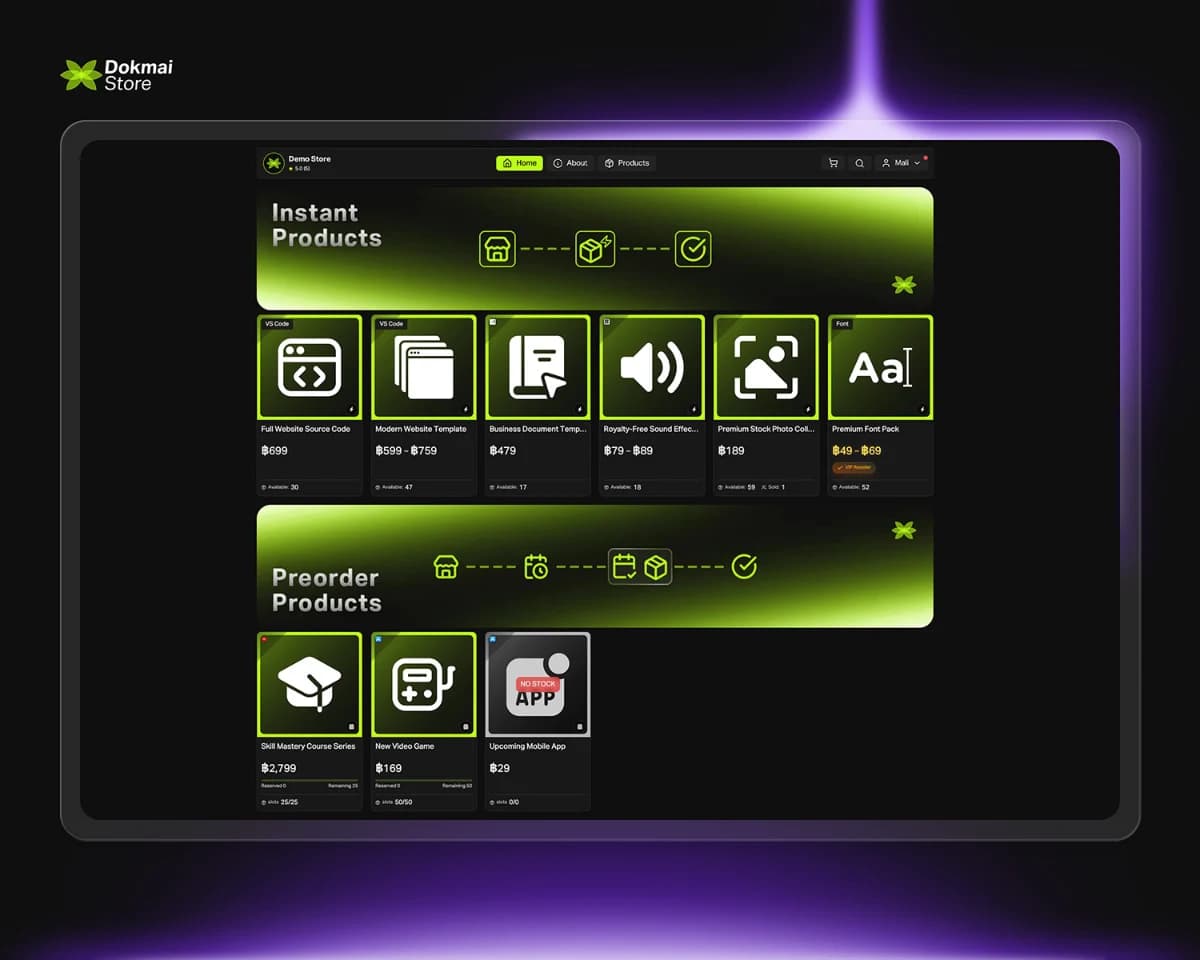
Task: Open the About page
Action: 571,163
